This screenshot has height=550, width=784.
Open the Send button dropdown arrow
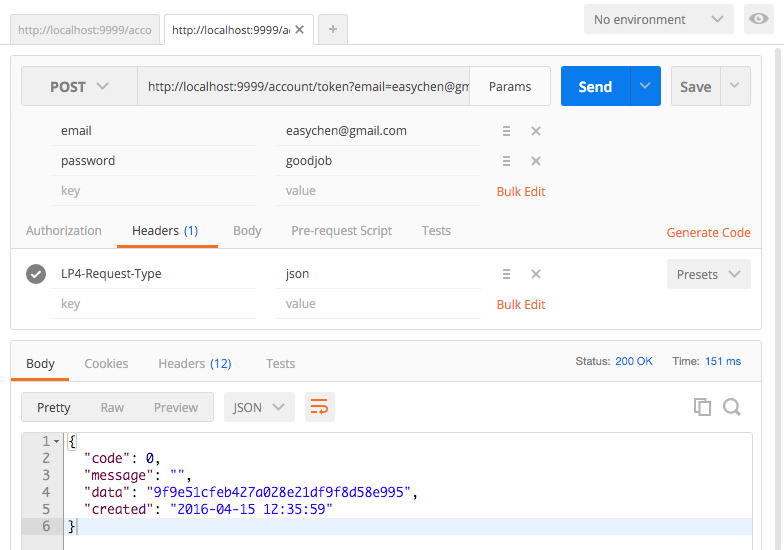645,87
